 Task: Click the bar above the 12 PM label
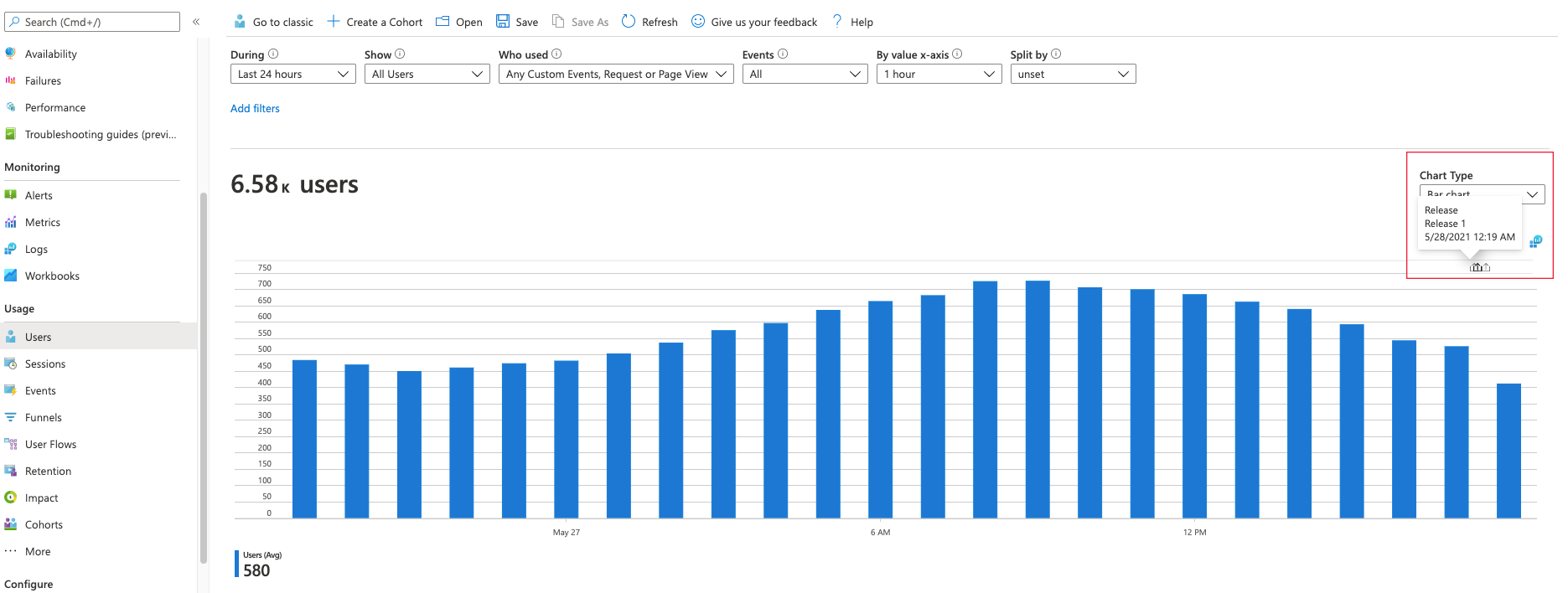(1194, 405)
